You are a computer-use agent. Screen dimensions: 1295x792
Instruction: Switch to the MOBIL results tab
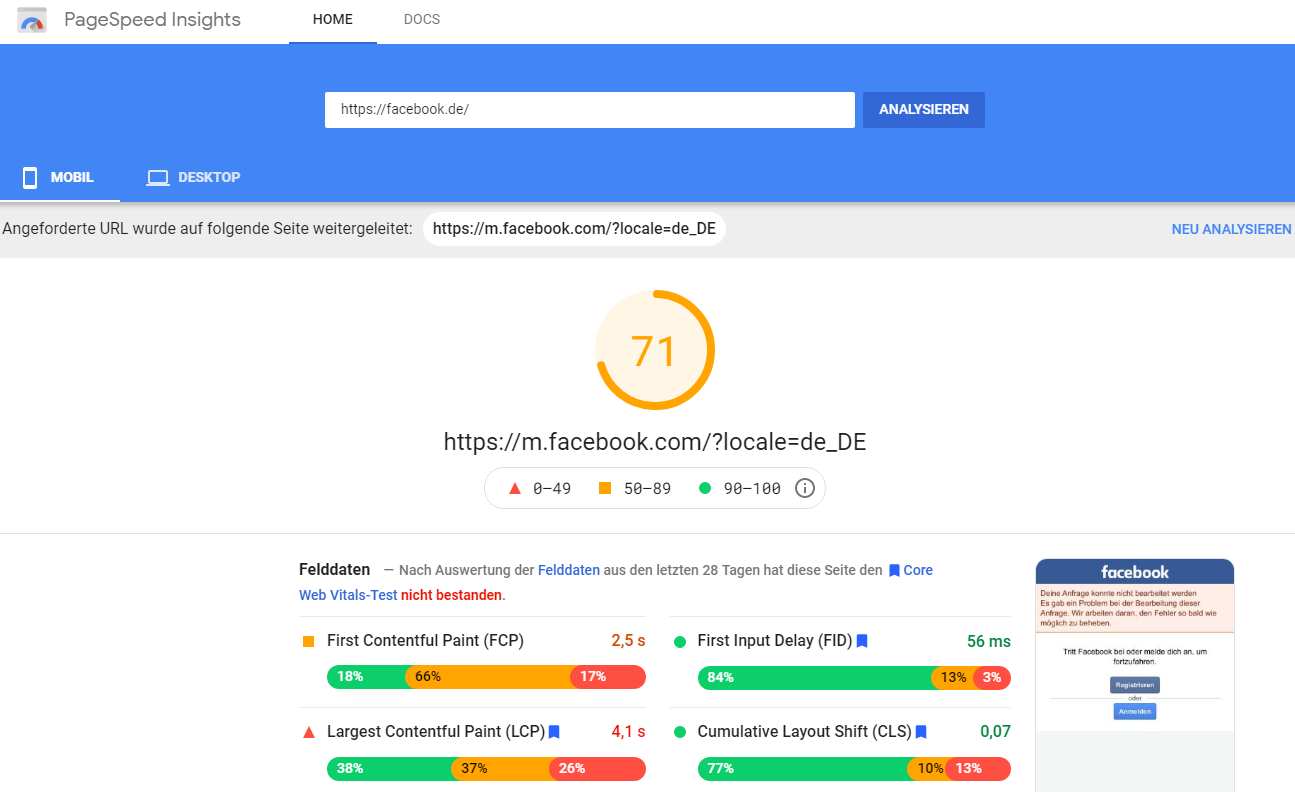pos(59,178)
